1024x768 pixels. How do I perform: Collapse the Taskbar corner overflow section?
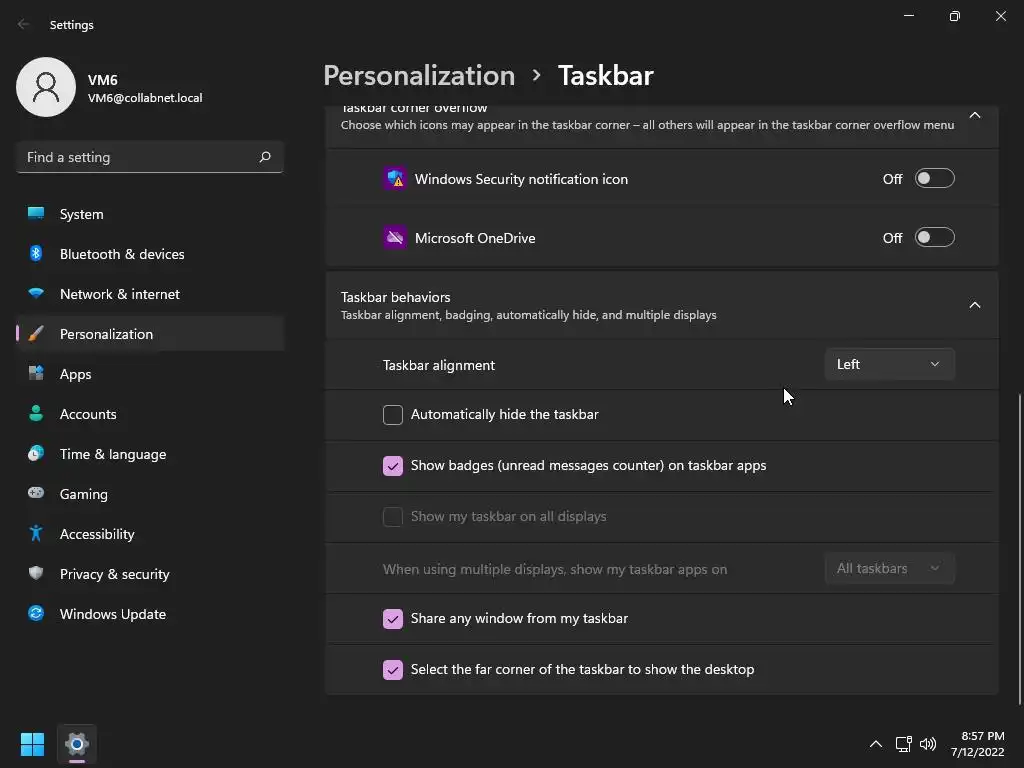[975, 116]
